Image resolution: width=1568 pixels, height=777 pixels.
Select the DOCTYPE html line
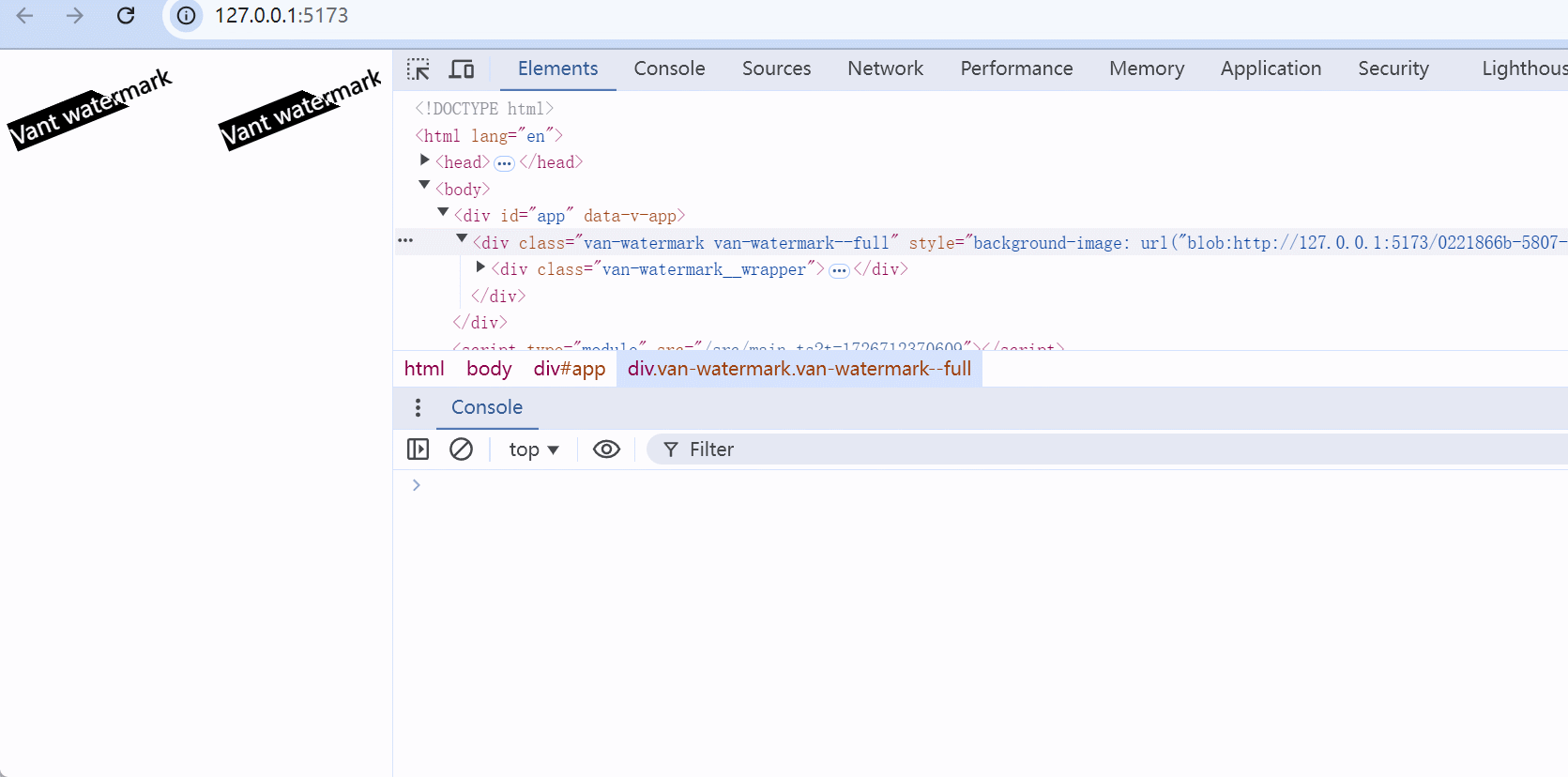coord(484,109)
